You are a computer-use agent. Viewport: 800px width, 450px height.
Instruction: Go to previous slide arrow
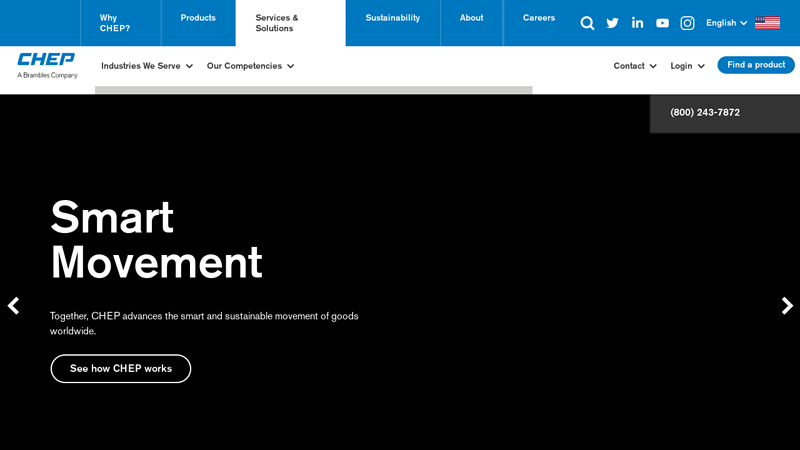(x=13, y=306)
